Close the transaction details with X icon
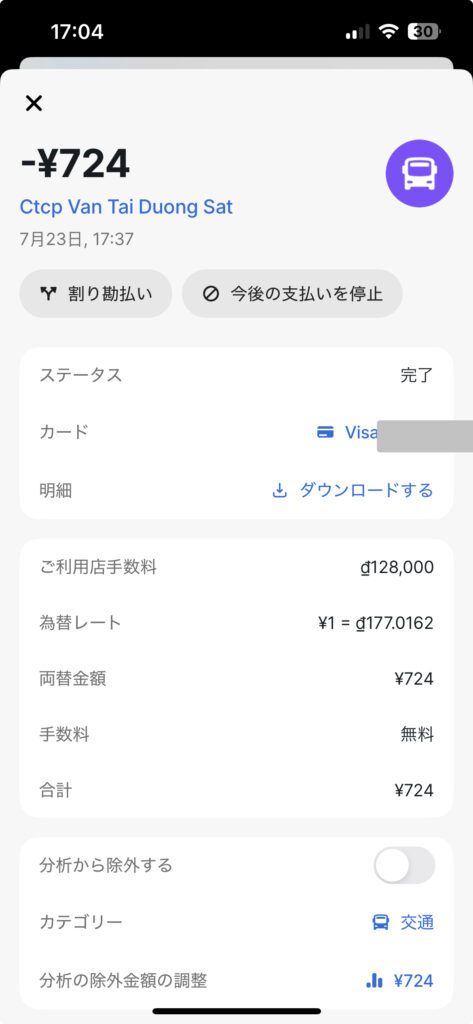 tap(33, 103)
